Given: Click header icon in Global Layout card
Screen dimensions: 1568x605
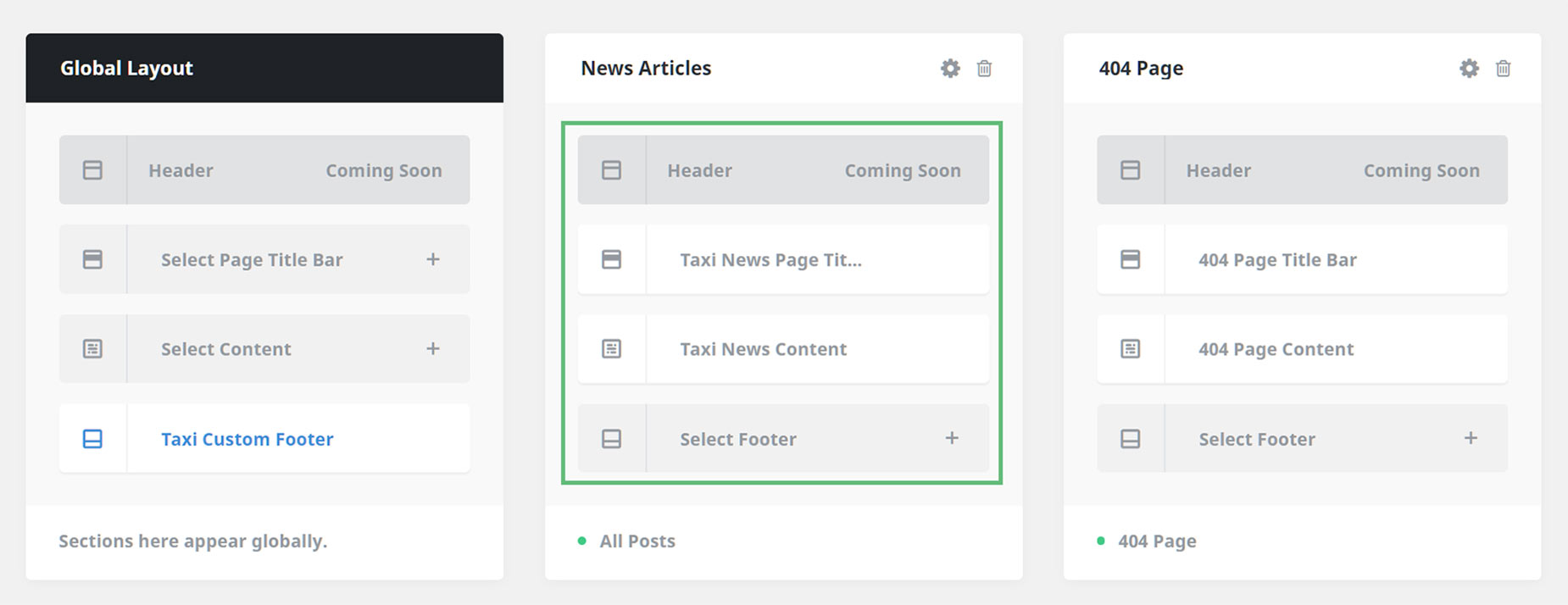Looking at the screenshot, I should (x=92, y=170).
